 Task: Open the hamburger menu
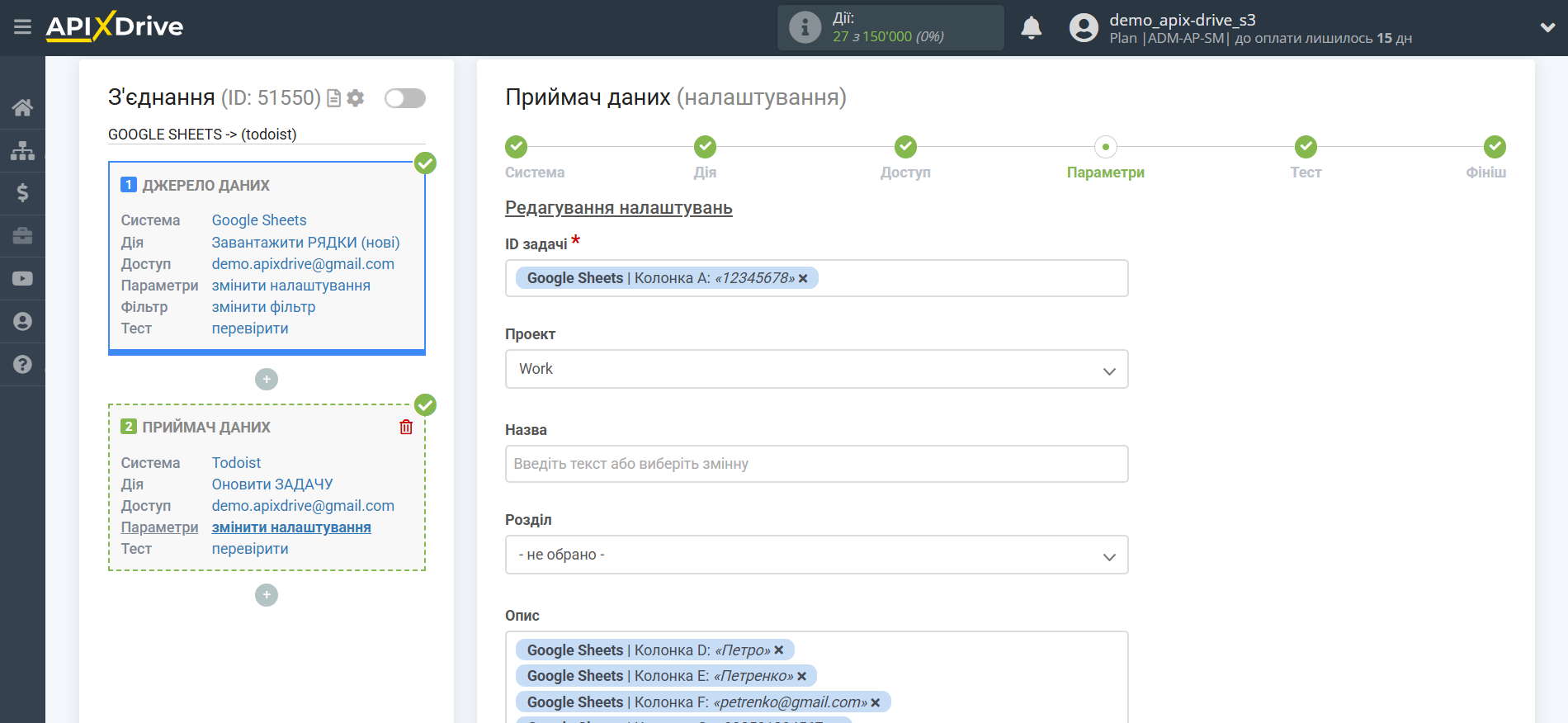(22, 27)
